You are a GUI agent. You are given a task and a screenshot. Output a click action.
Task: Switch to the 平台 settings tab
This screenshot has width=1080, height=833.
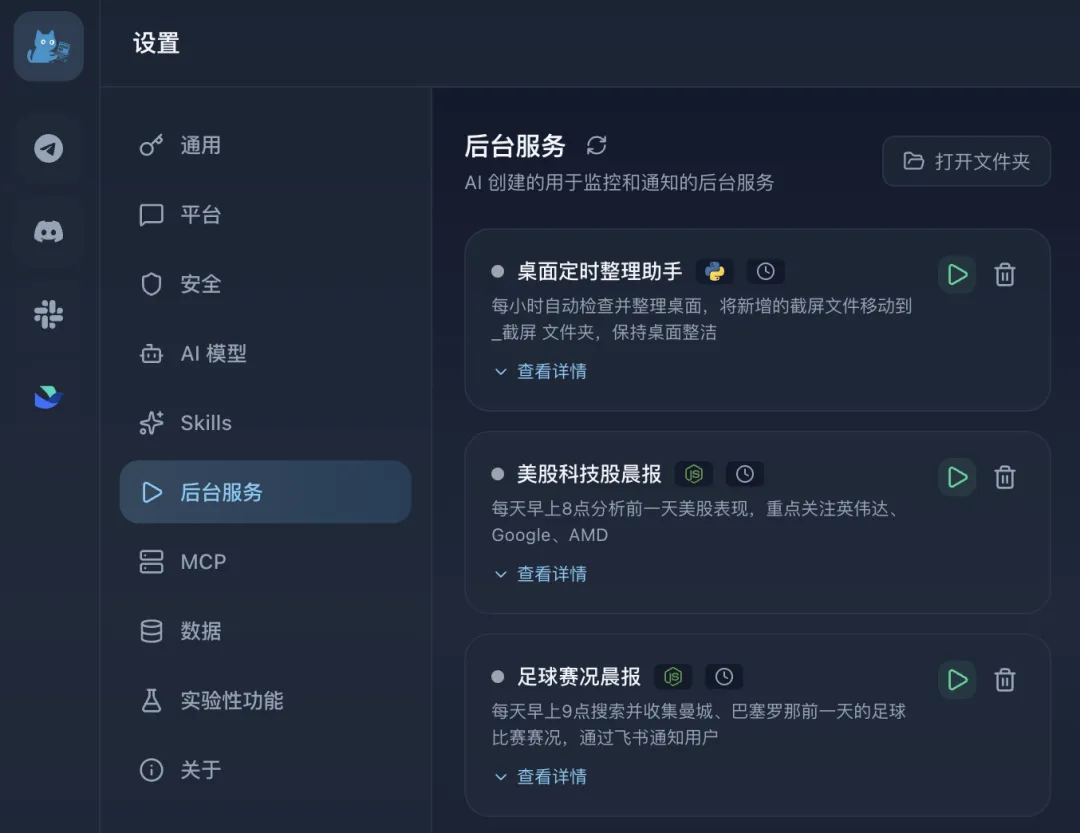[200, 214]
